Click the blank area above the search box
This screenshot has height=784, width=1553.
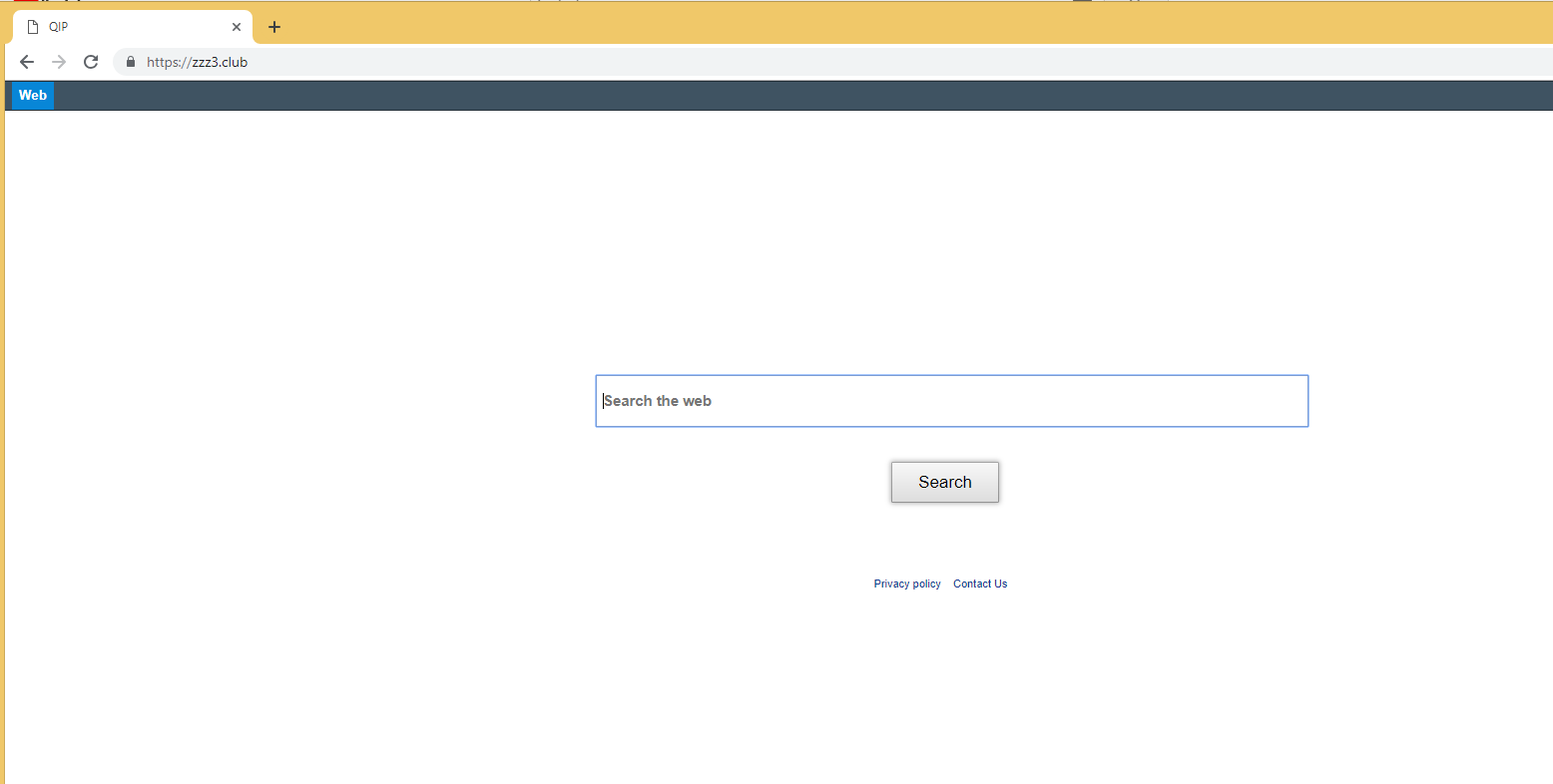pyautogui.click(x=948, y=249)
